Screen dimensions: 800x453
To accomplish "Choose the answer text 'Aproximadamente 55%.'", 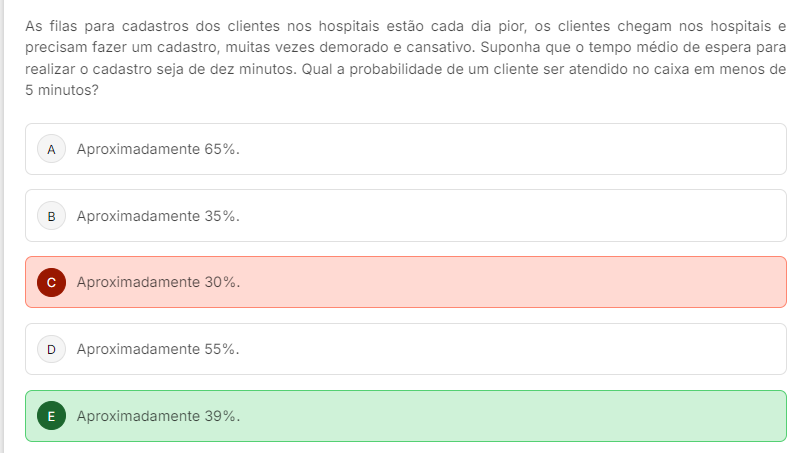I will [158, 349].
